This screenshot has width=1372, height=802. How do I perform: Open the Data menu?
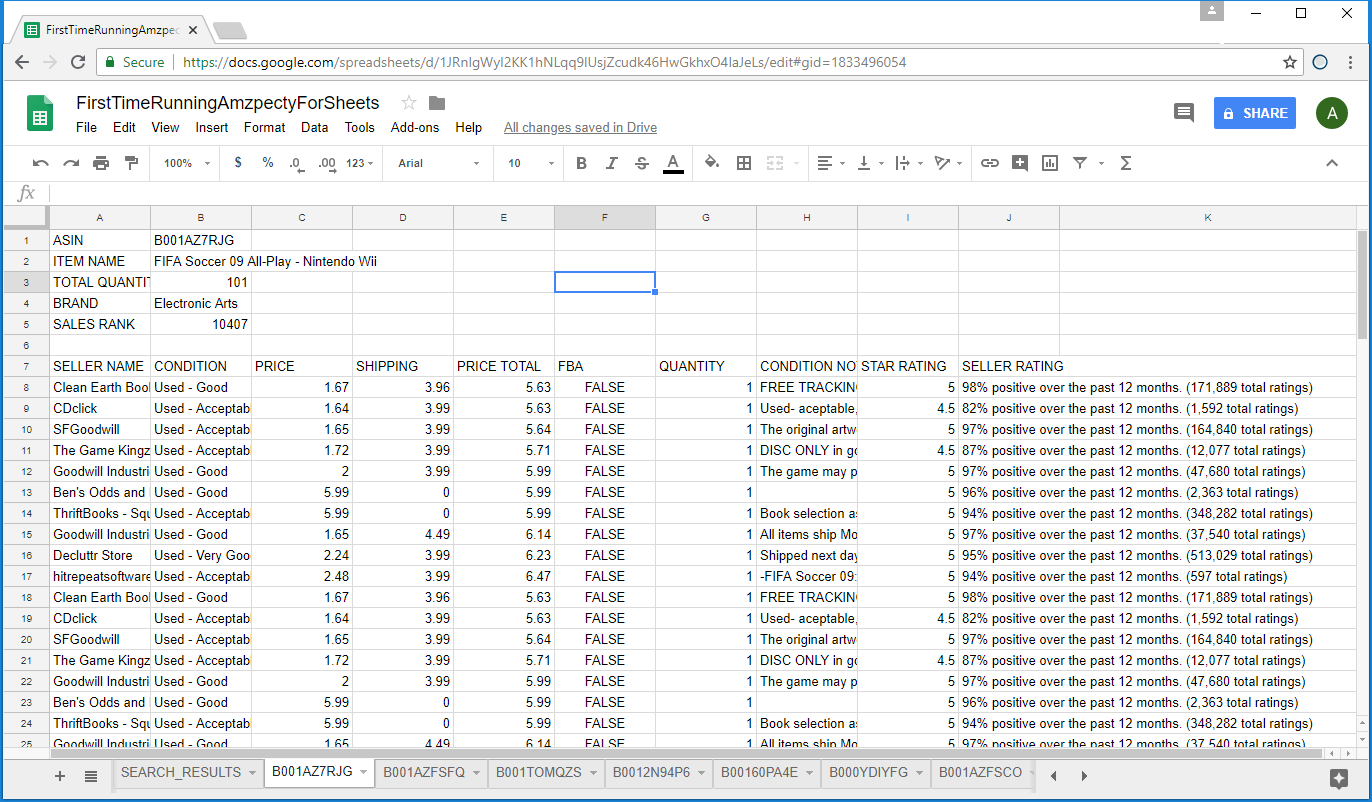[314, 127]
